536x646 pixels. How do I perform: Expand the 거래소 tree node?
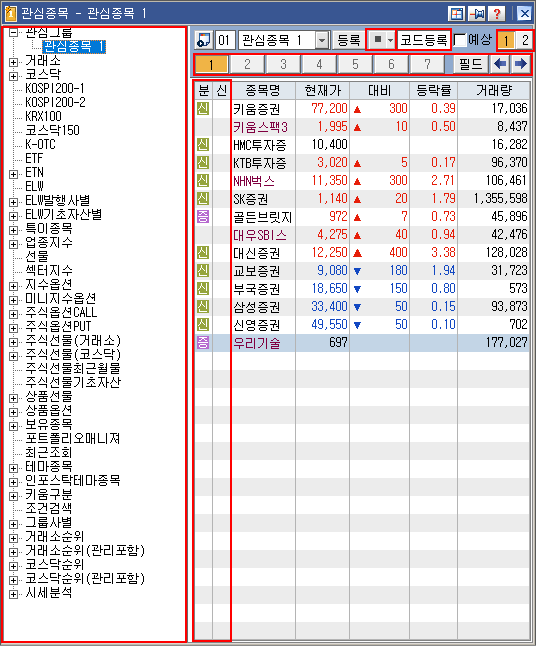pos(13,62)
